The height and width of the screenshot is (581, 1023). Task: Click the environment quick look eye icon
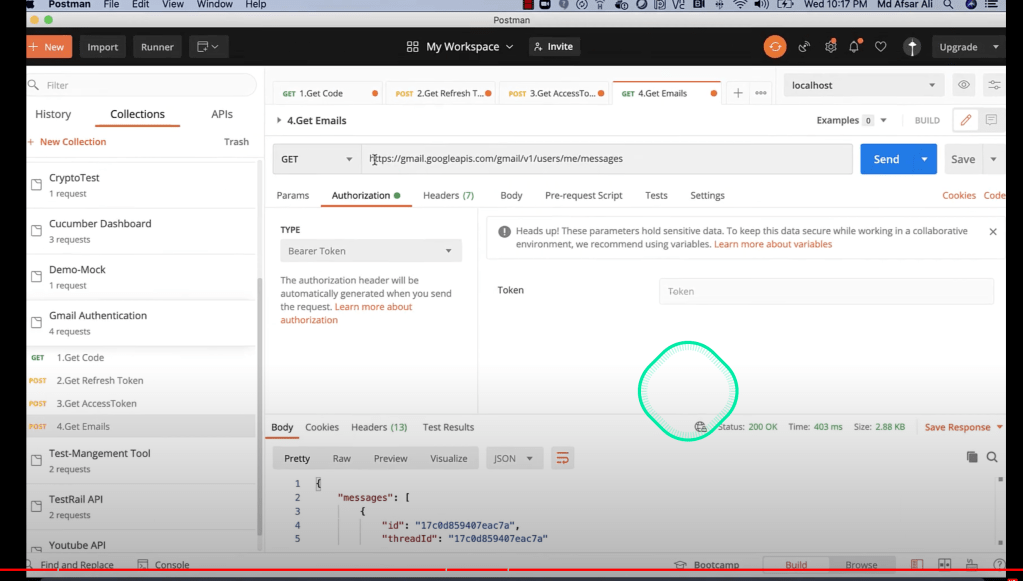click(x=963, y=85)
